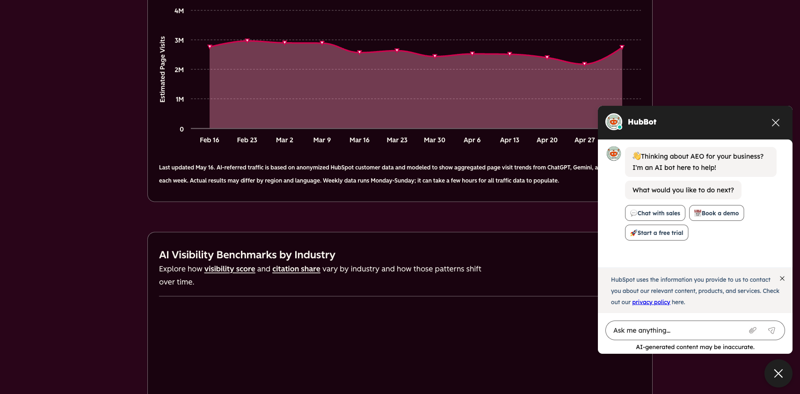This screenshot has width=800, height=394.
Task: Click the HubBot avatar in chat header
Action: 613,122
